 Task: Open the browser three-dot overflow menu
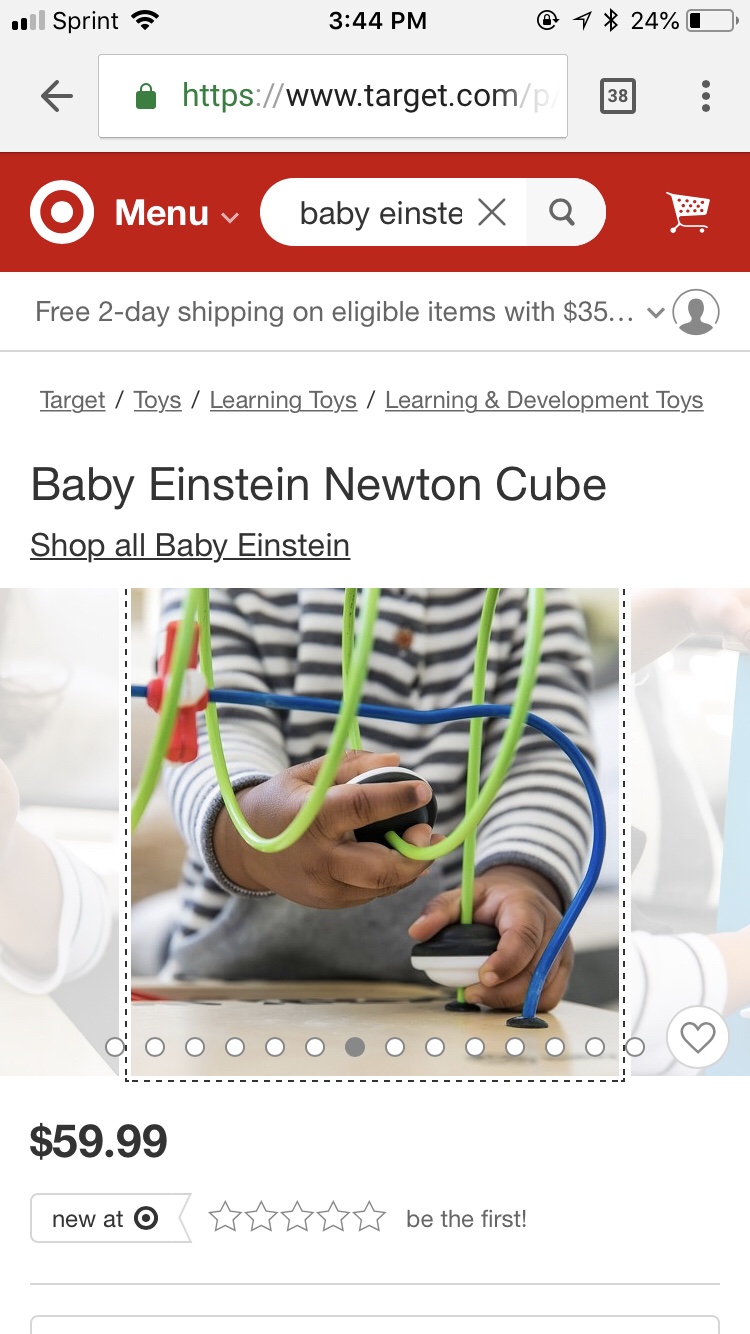[x=706, y=96]
